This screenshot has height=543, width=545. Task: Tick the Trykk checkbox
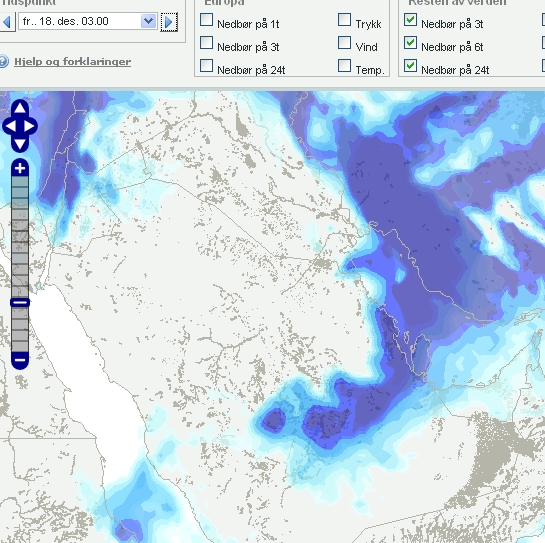[344, 20]
